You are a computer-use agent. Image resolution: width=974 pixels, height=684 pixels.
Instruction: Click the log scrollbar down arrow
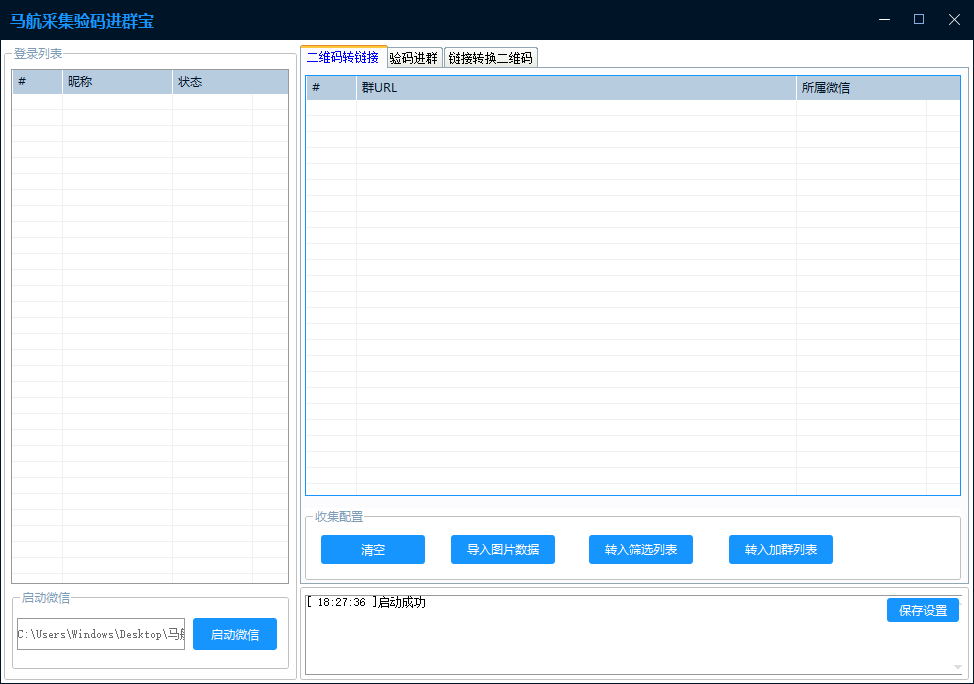(957, 667)
